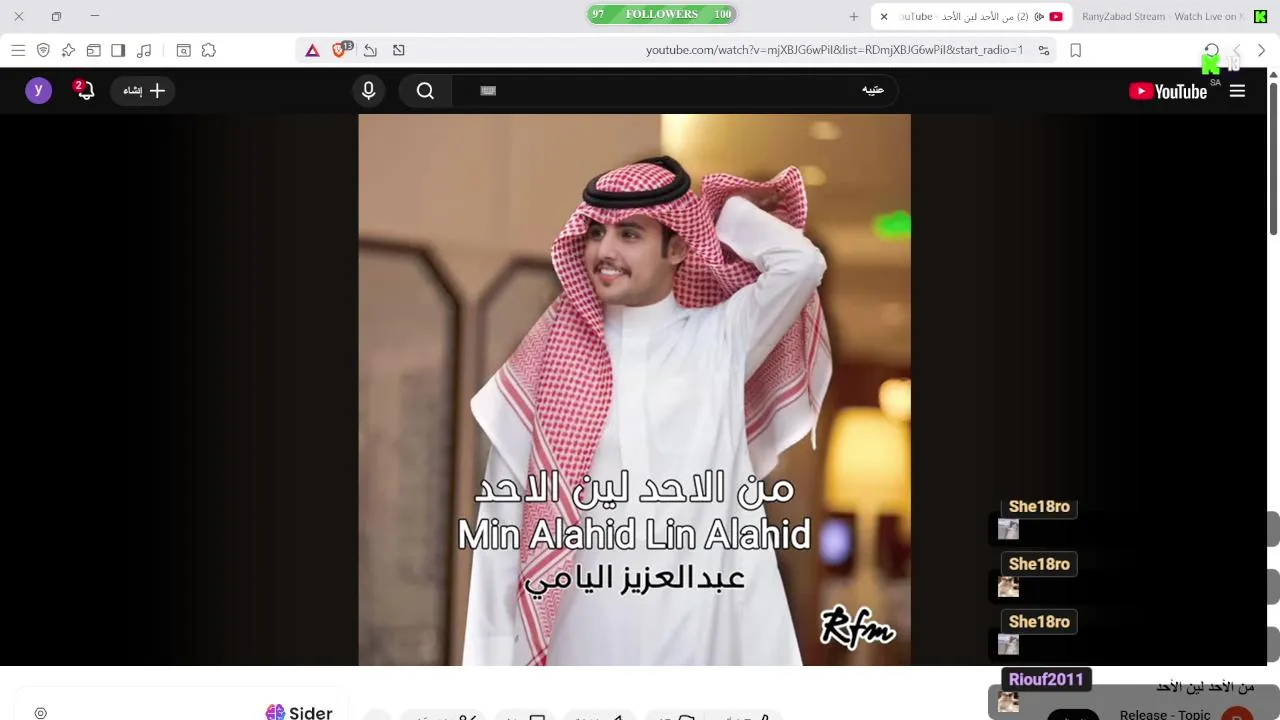Open the Extensions puzzle-piece icon
This screenshot has height=720, width=1280.
pyautogui.click(x=208, y=50)
